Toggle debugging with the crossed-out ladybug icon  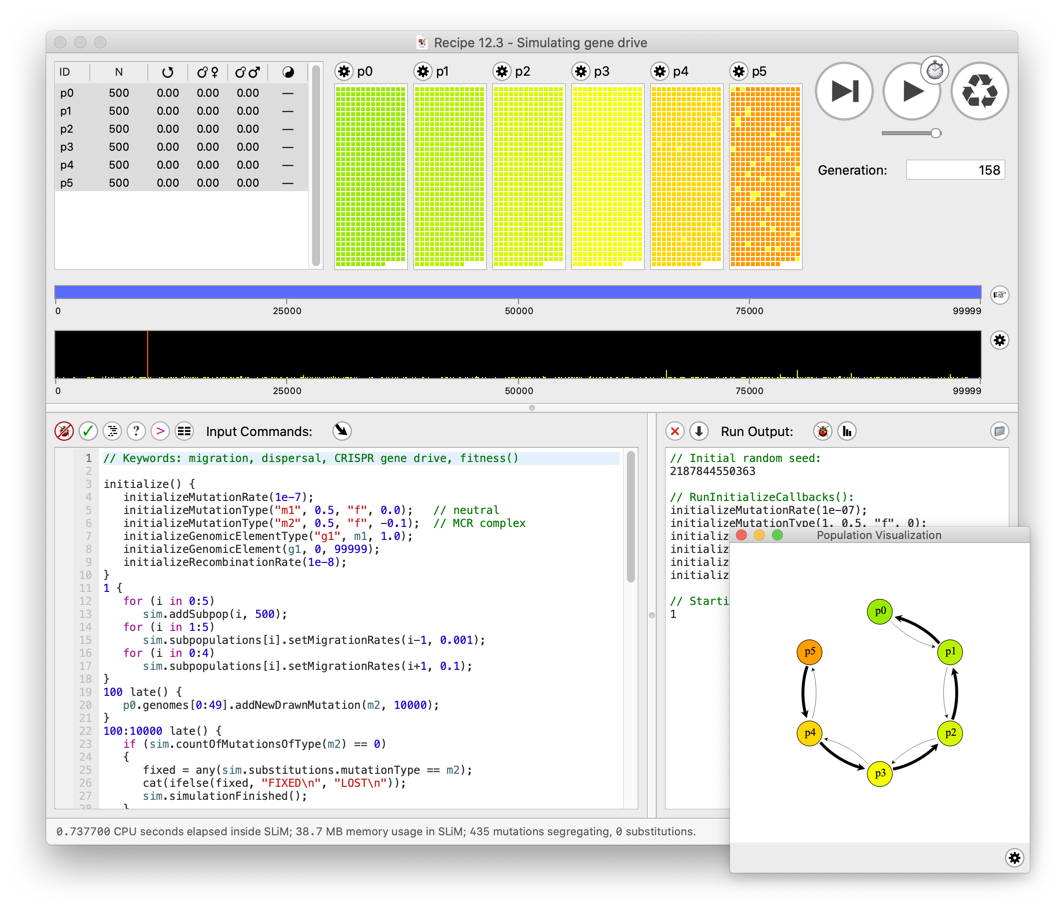62,431
